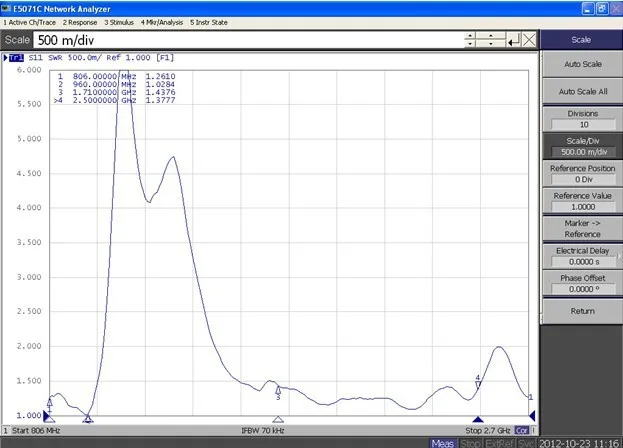Click the 6.000 top scale label
This screenshot has width=623, height=448.
(29, 70)
